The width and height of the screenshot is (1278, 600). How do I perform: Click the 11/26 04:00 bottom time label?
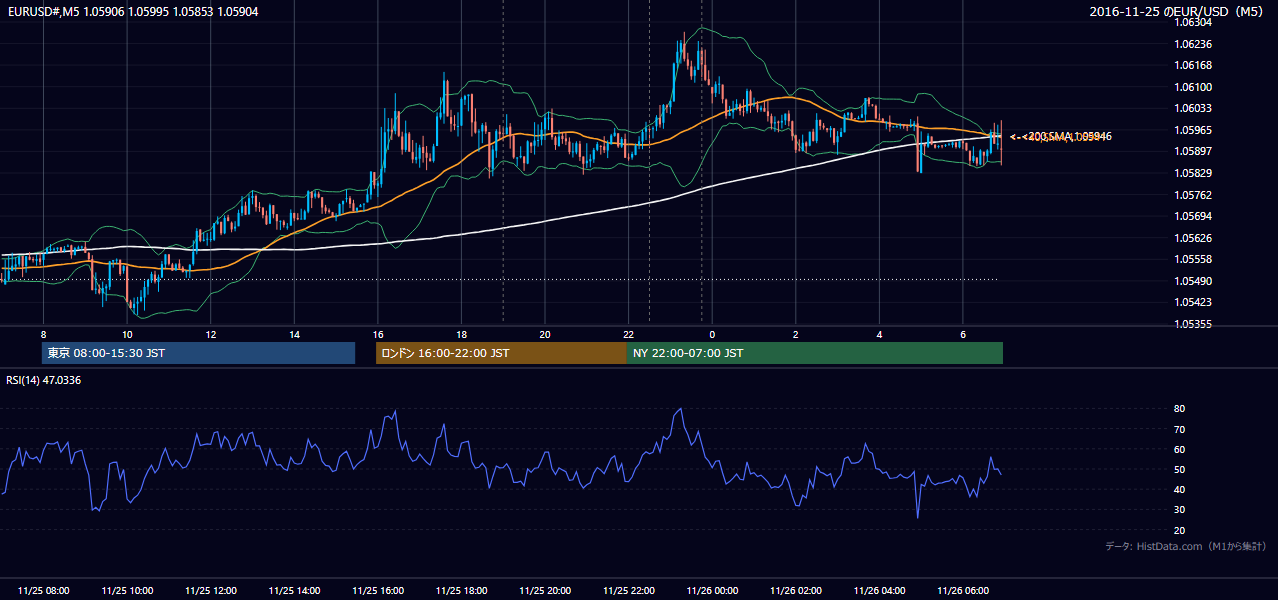[879, 591]
